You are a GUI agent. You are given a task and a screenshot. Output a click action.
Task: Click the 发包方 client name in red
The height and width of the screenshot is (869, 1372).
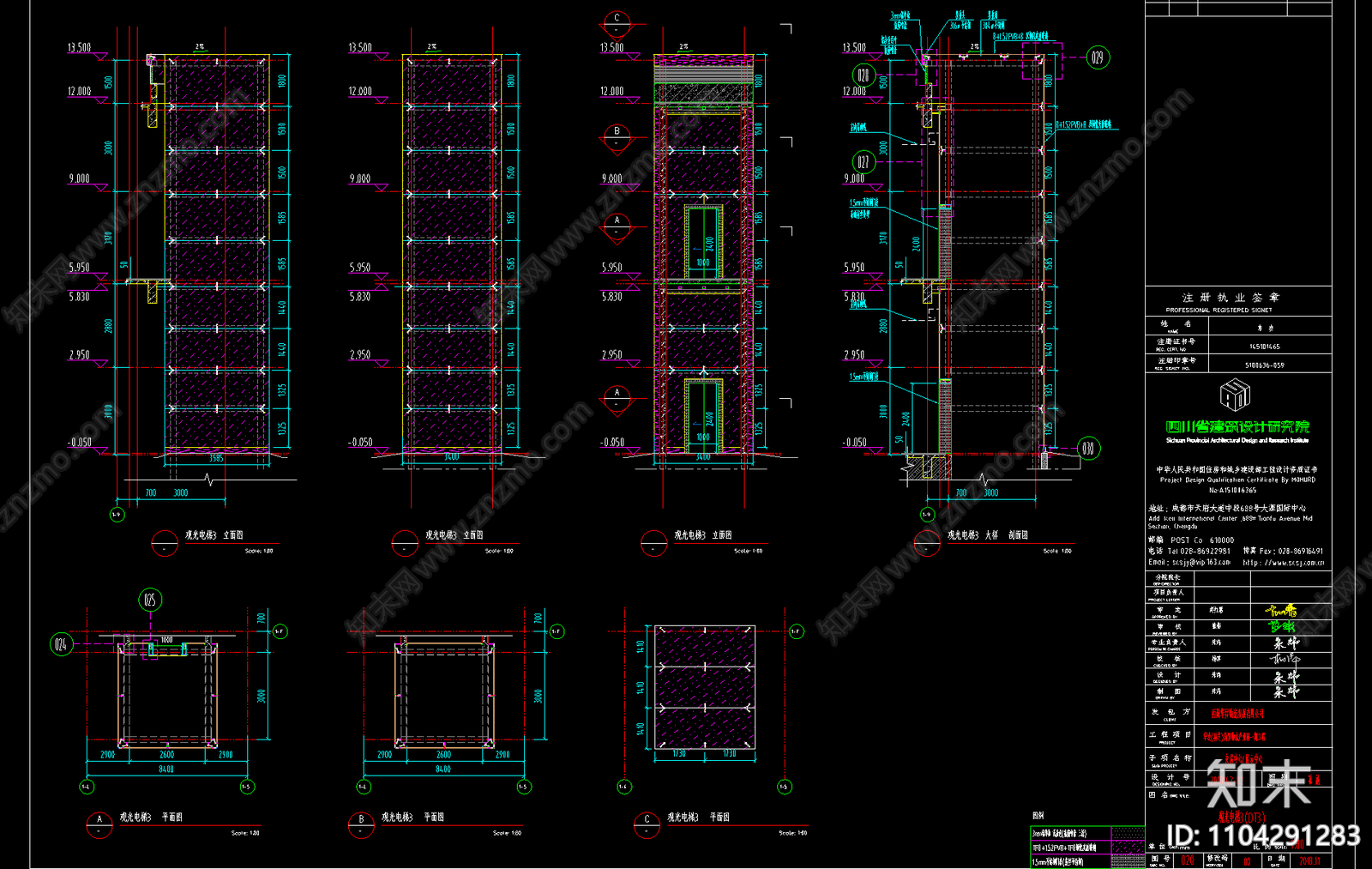pyautogui.click(x=1237, y=714)
